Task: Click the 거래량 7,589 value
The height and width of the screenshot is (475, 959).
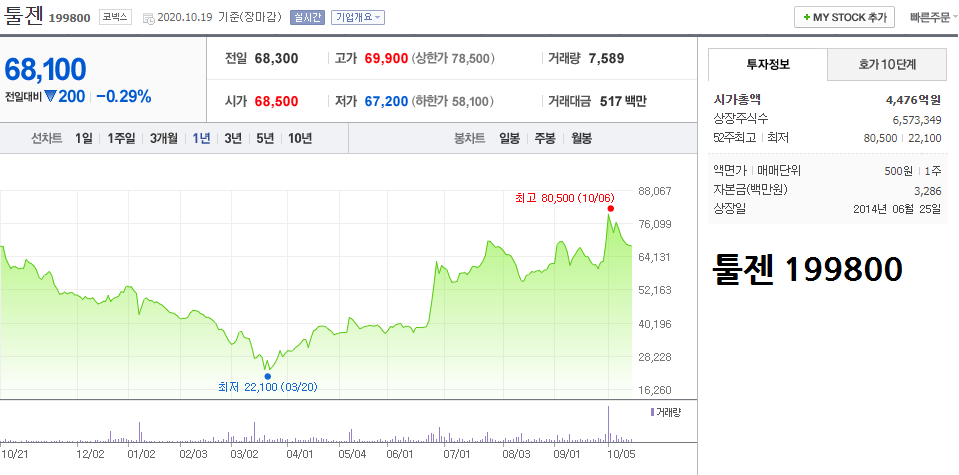Action: pos(606,59)
